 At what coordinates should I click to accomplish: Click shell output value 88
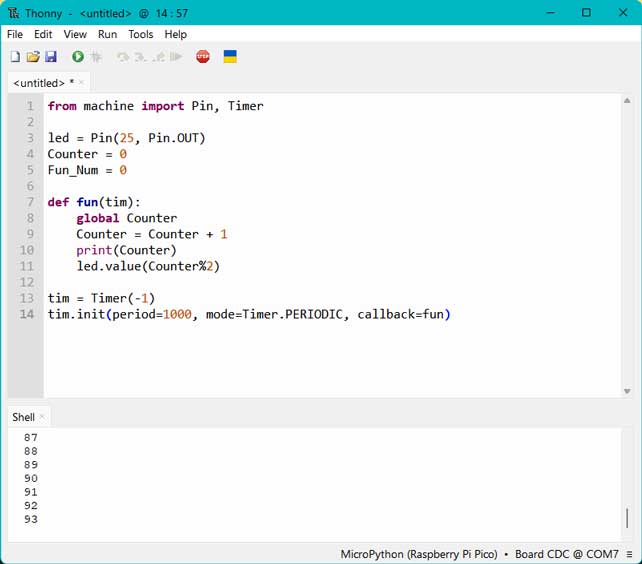[x=31, y=451]
